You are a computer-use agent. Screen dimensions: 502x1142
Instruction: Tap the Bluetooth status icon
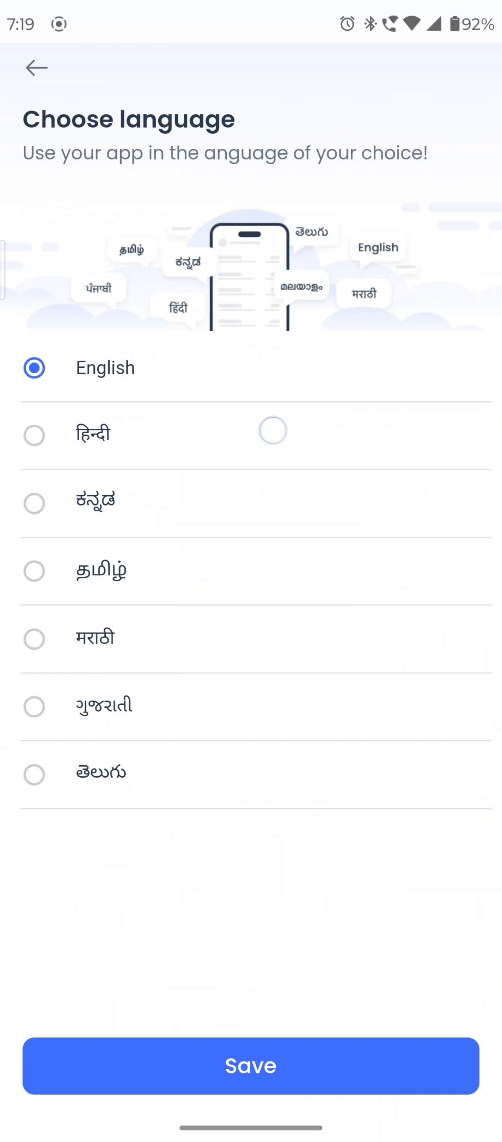click(369, 24)
